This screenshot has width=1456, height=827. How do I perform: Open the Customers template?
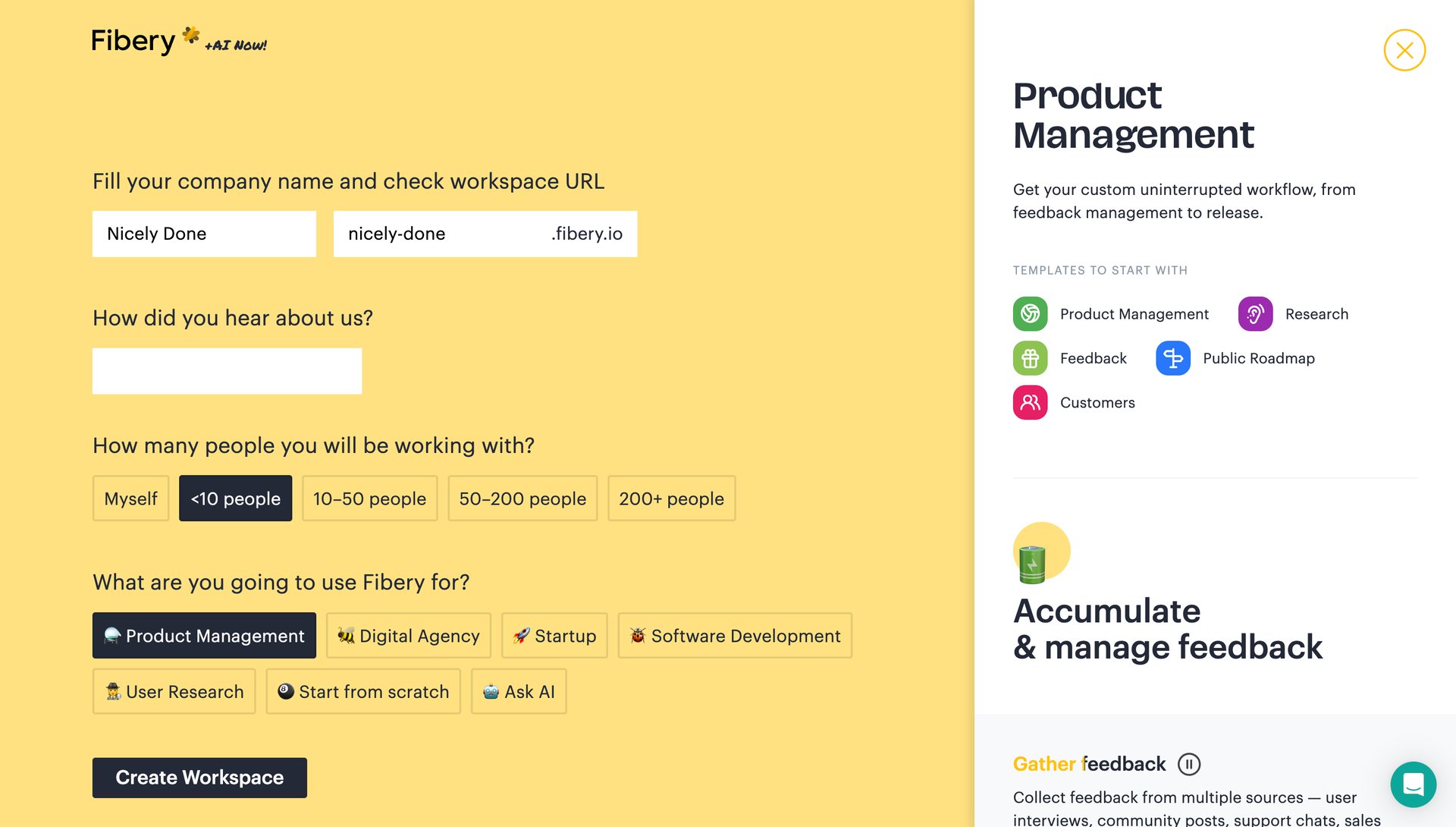coord(1097,402)
